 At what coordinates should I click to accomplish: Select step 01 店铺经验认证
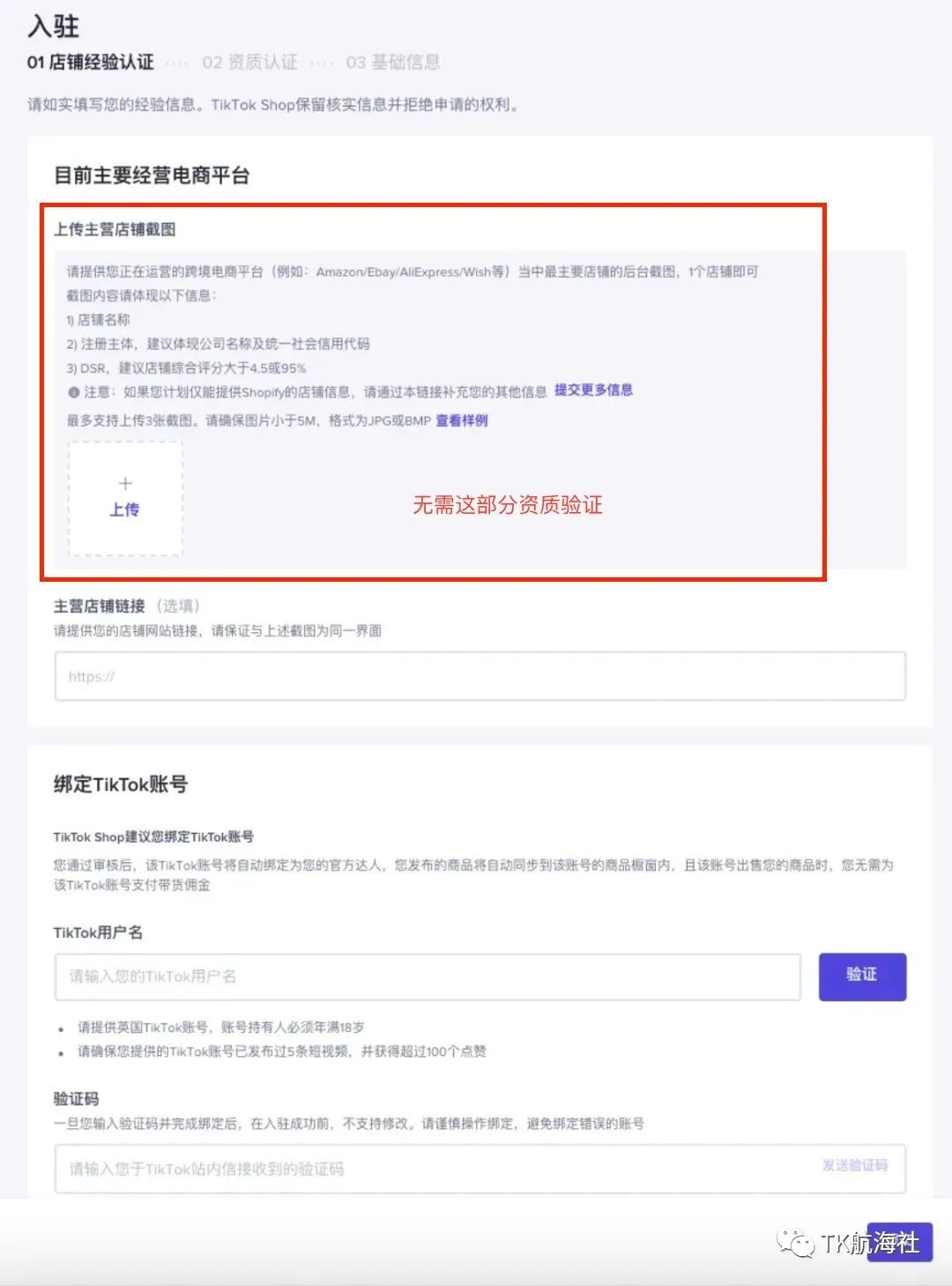[x=91, y=62]
